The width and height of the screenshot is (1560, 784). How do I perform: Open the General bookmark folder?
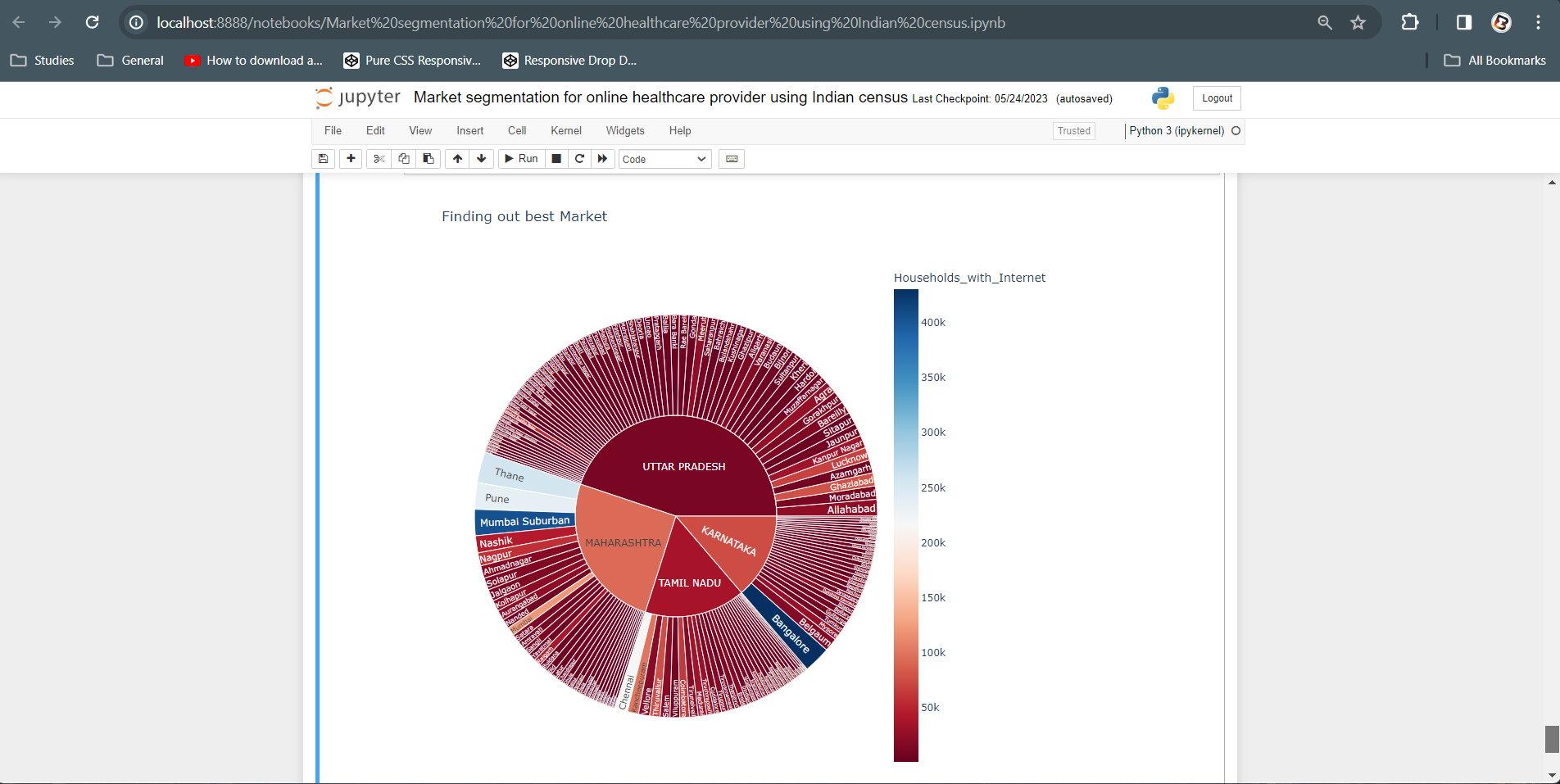pos(131,61)
